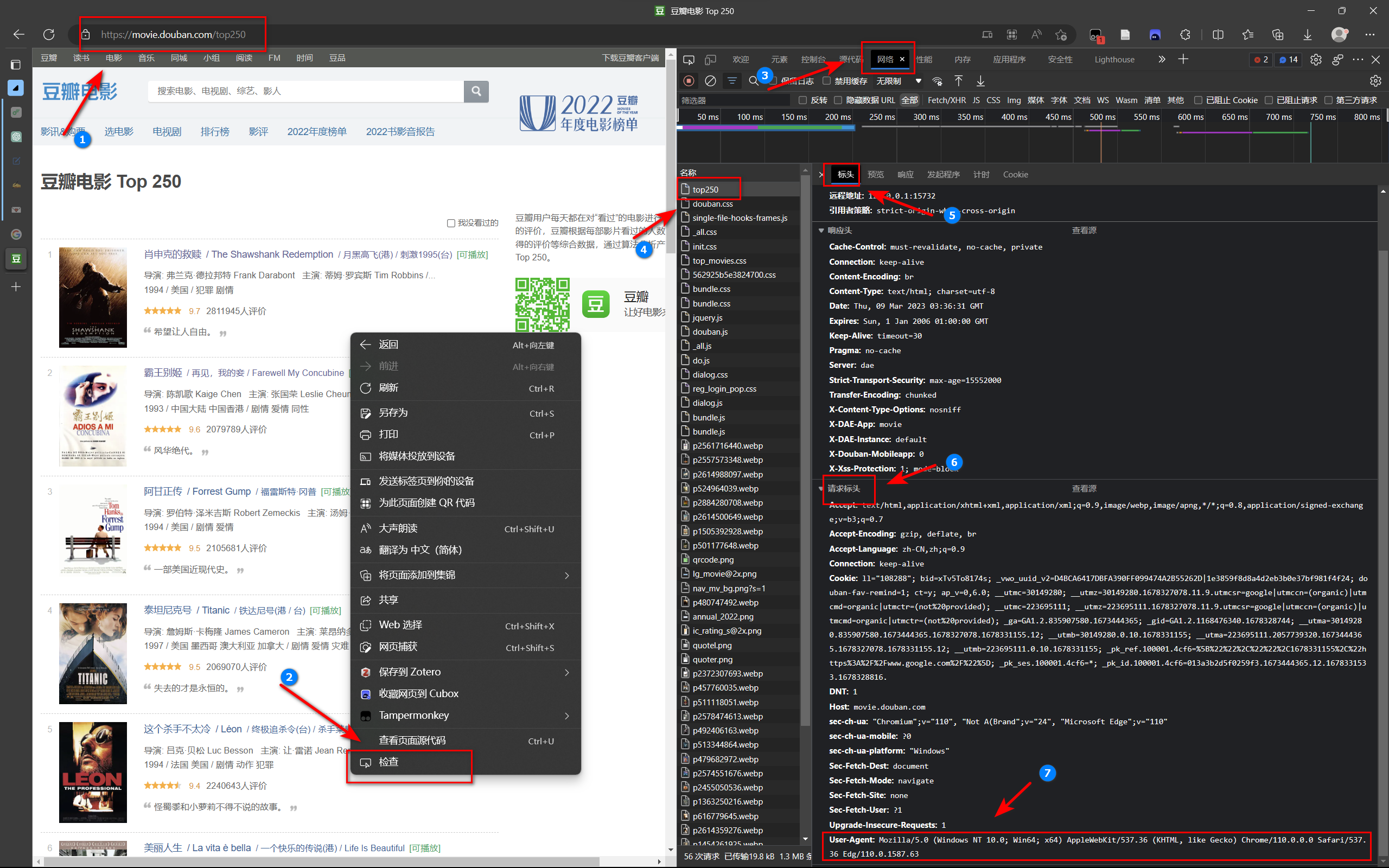The width and height of the screenshot is (1389, 868).
Task: Select the DevTools inspect element icon
Action: click(x=689, y=60)
